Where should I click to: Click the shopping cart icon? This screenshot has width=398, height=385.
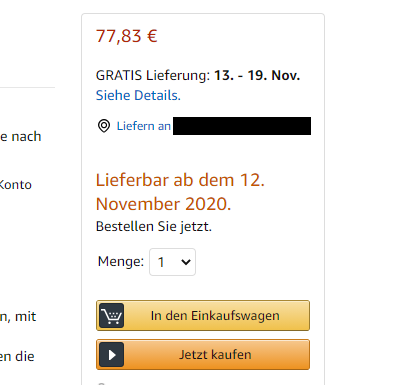coord(111,315)
